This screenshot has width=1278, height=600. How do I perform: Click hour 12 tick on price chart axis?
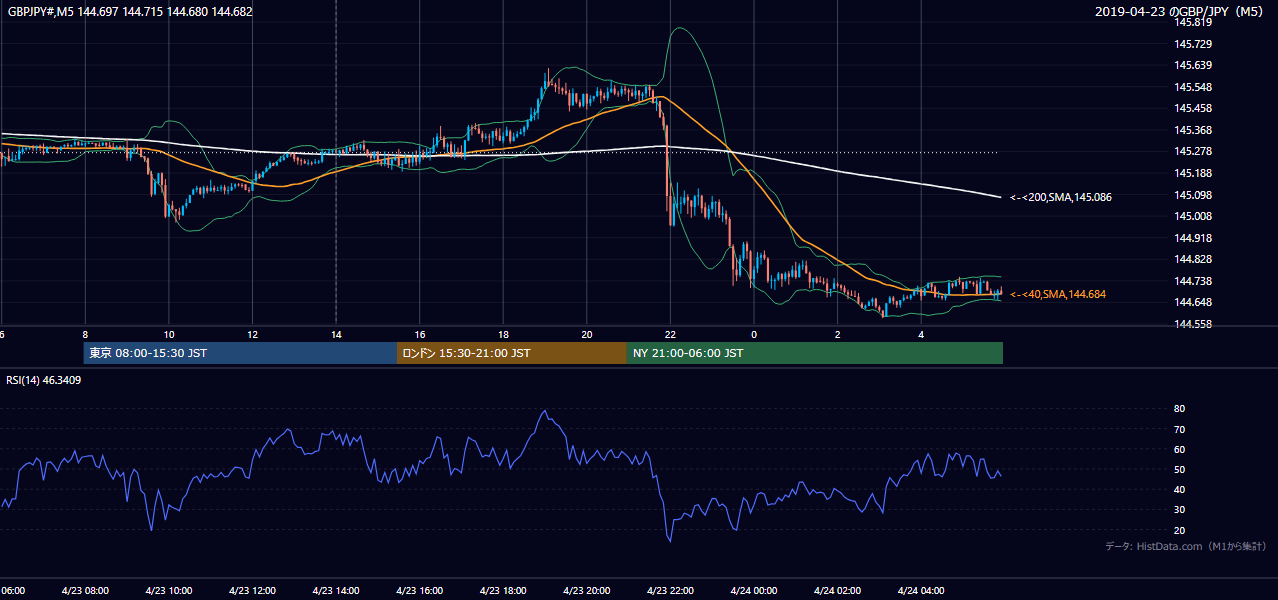252,335
